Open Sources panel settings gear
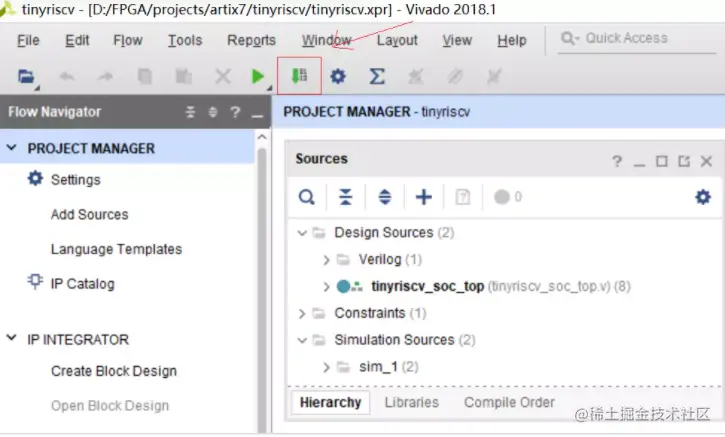725x437 pixels. [703, 197]
